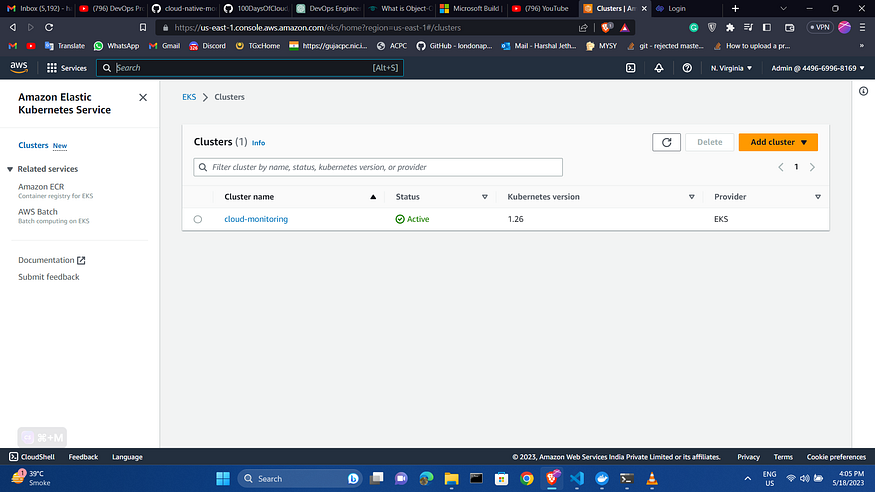
Task: Launch CloudShell from the top navigation bar
Action: [631, 68]
